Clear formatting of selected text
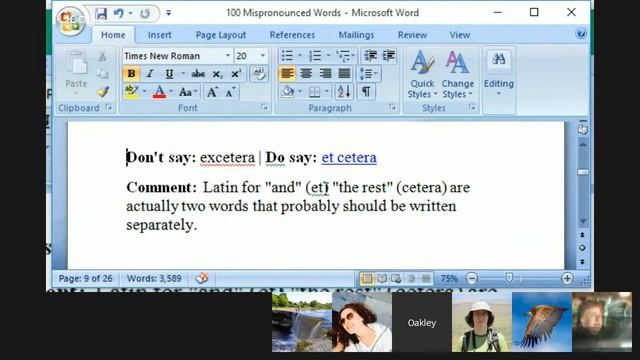Viewport: 640px width, 360px height. coord(259,73)
